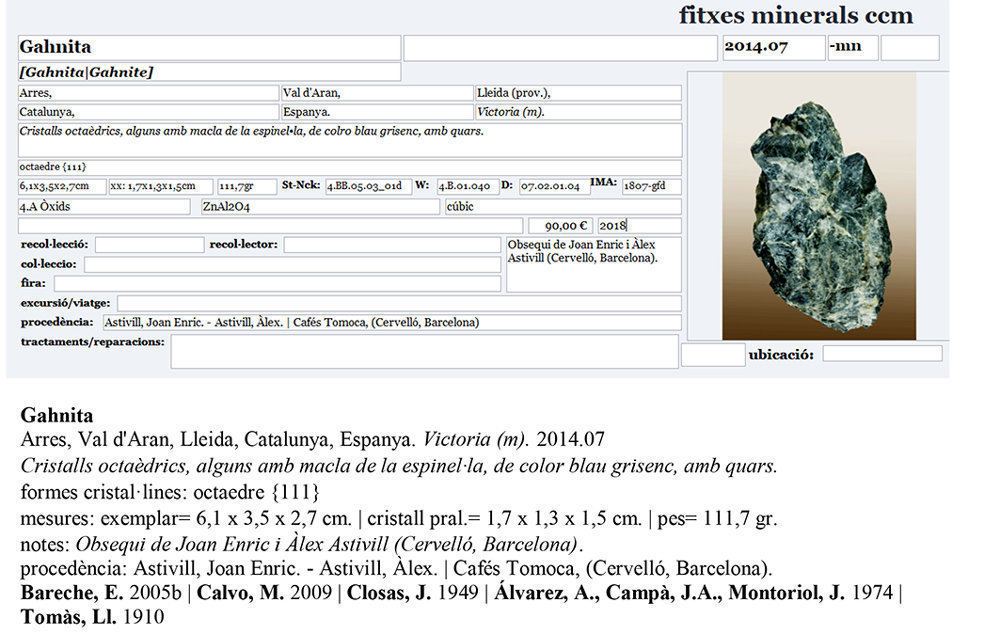
Task: Click the catalog number field 2014.07
Action: 774,48
